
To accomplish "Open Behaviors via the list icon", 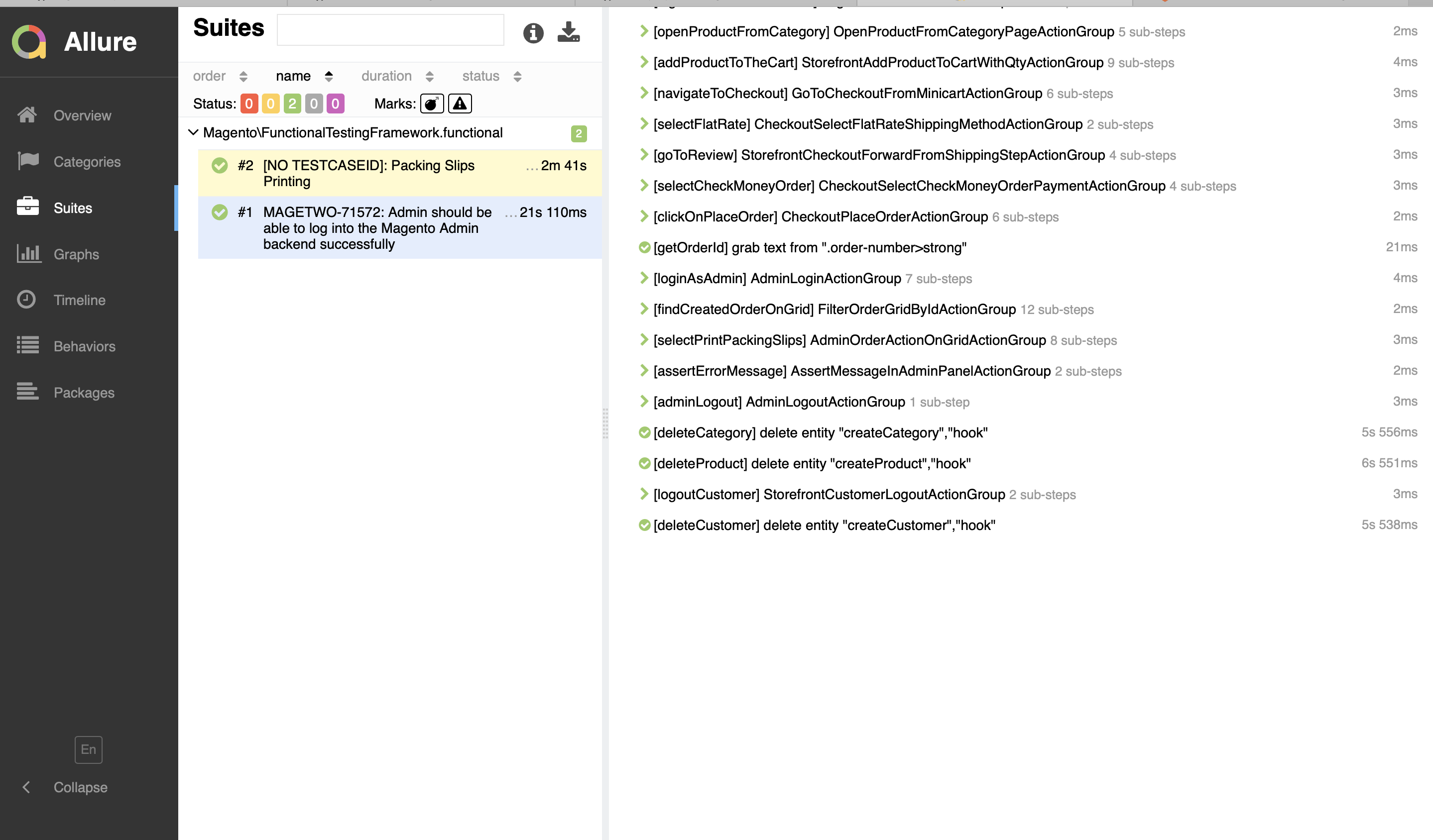I will click(28, 345).
